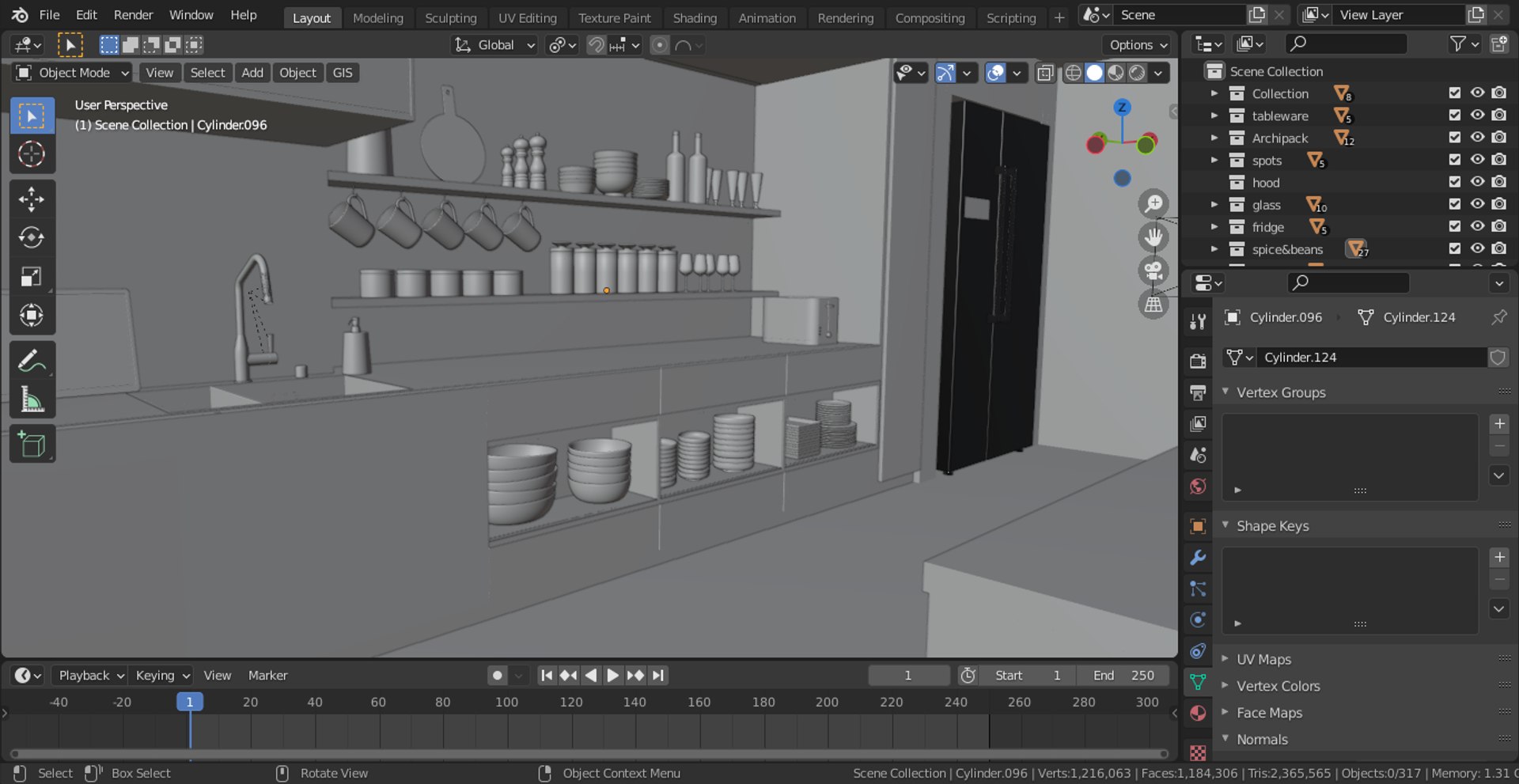This screenshot has width=1519, height=784.
Task: Choose the Annotate tool
Action: [x=32, y=362]
